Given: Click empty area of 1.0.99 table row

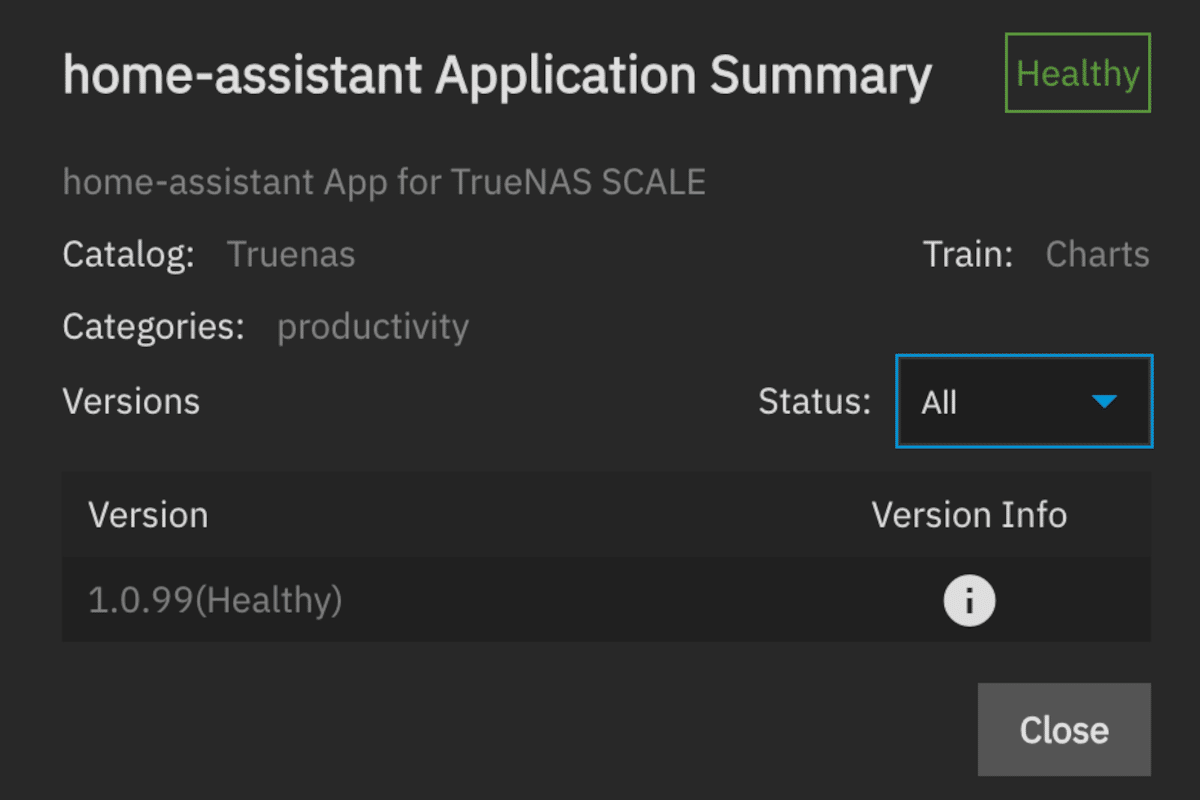Looking at the screenshot, I should click(640, 600).
